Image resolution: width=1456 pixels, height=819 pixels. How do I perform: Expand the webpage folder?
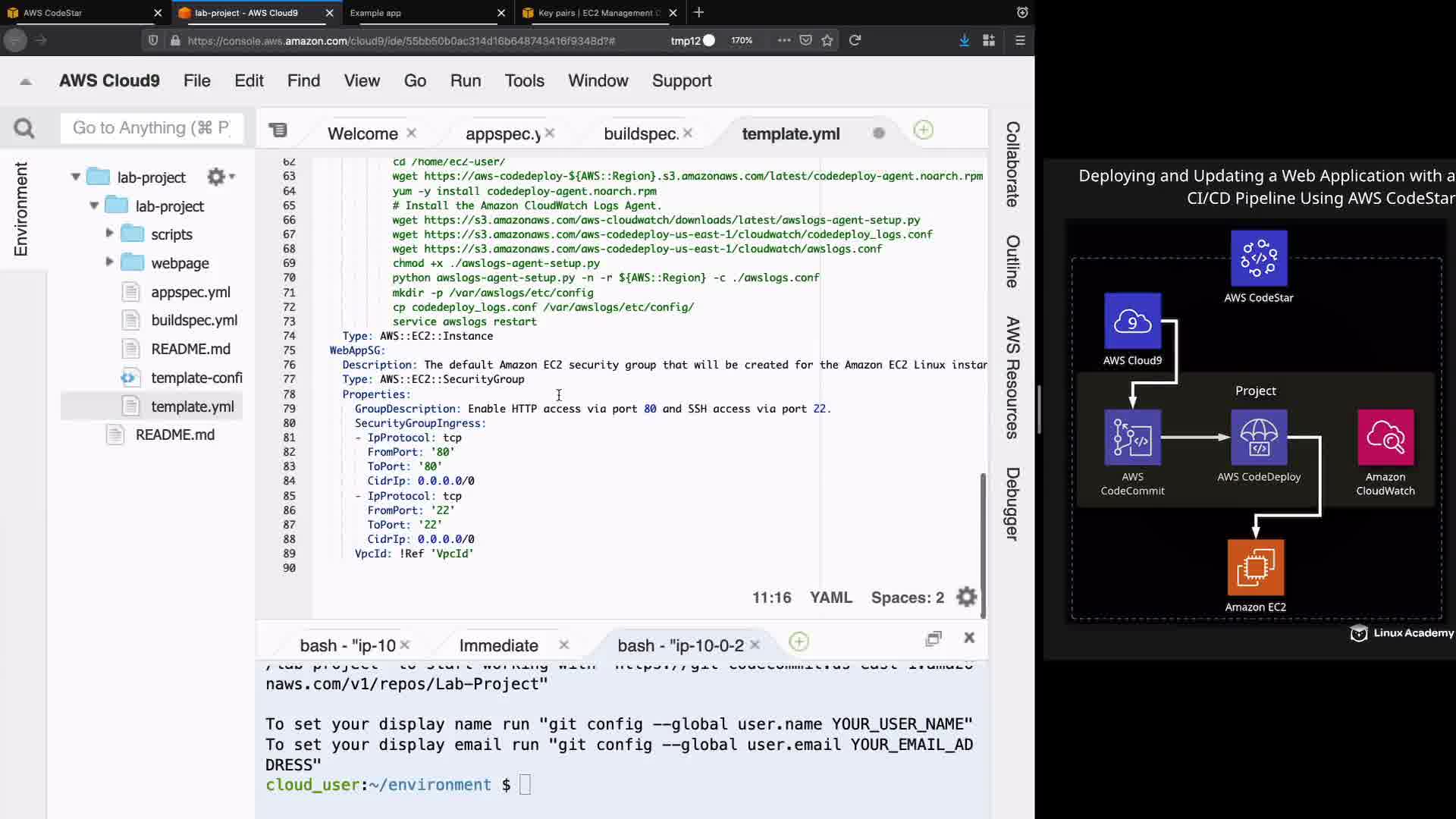coord(109,262)
